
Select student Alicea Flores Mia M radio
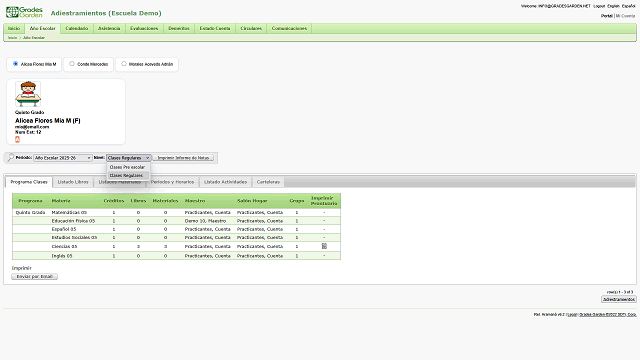pyautogui.click(x=16, y=64)
